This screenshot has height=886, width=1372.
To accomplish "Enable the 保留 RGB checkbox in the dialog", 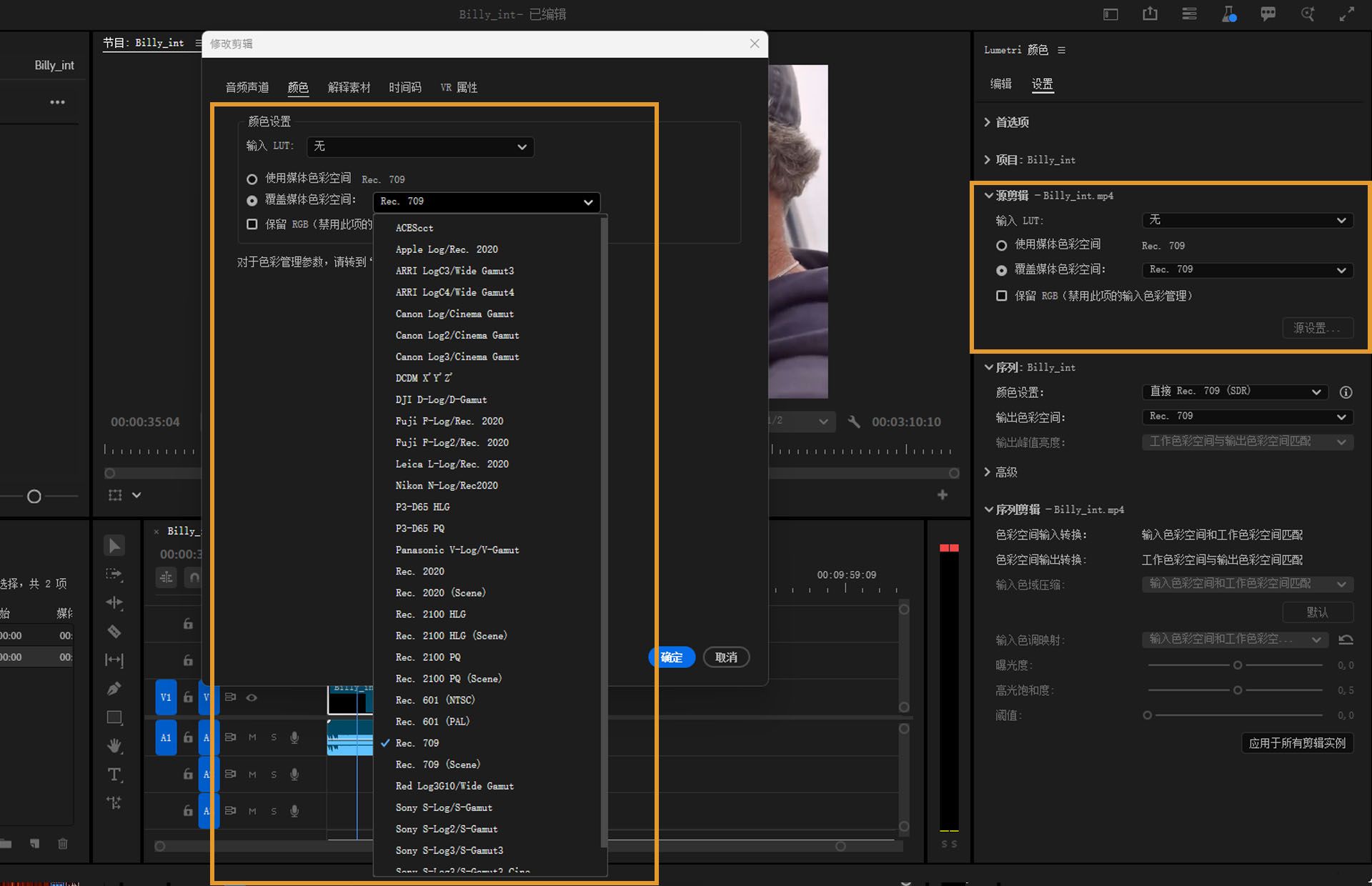I will point(252,224).
